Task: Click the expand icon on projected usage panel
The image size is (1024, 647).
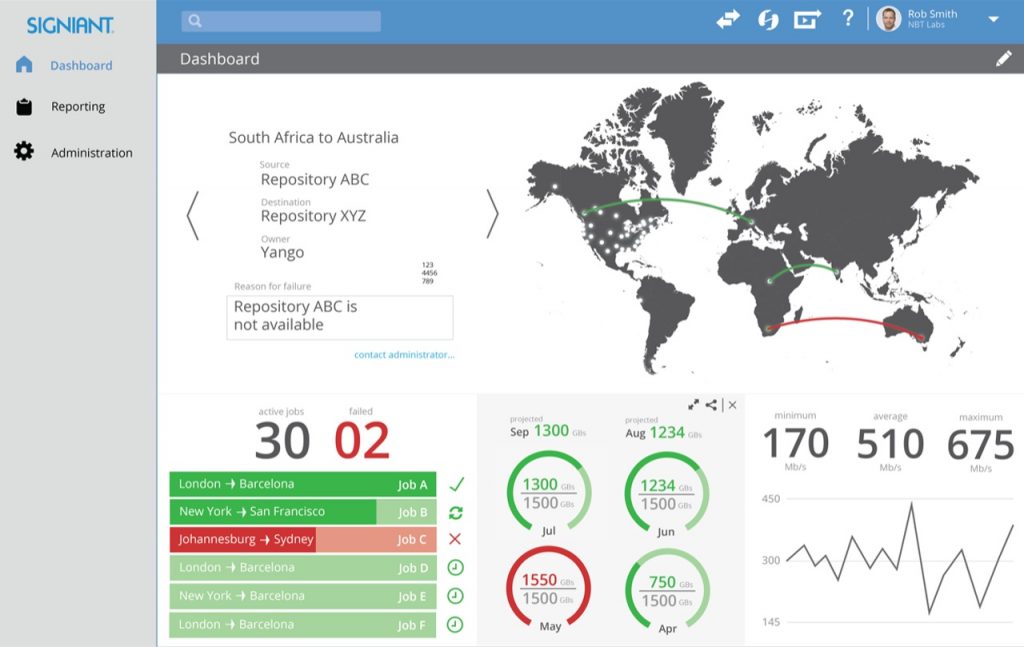Action: [x=694, y=405]
